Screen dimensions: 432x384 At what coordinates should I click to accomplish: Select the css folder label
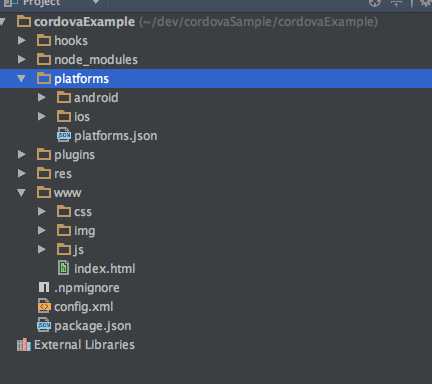pos(83,212)
